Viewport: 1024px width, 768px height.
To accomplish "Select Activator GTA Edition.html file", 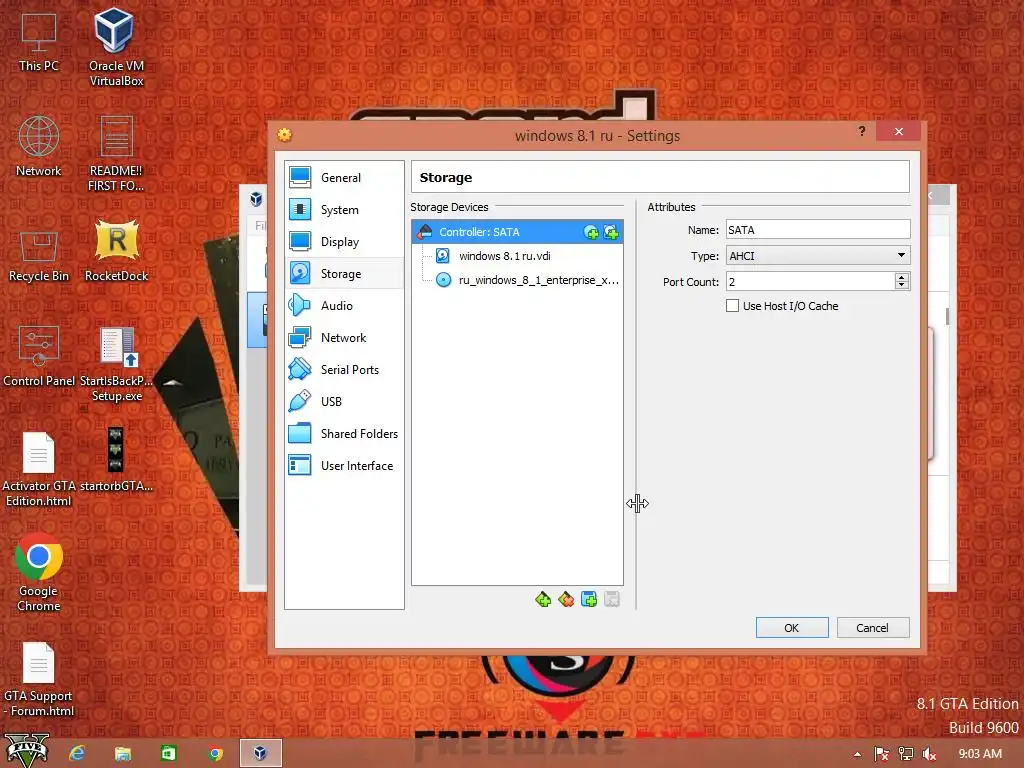I will point(39,469).
